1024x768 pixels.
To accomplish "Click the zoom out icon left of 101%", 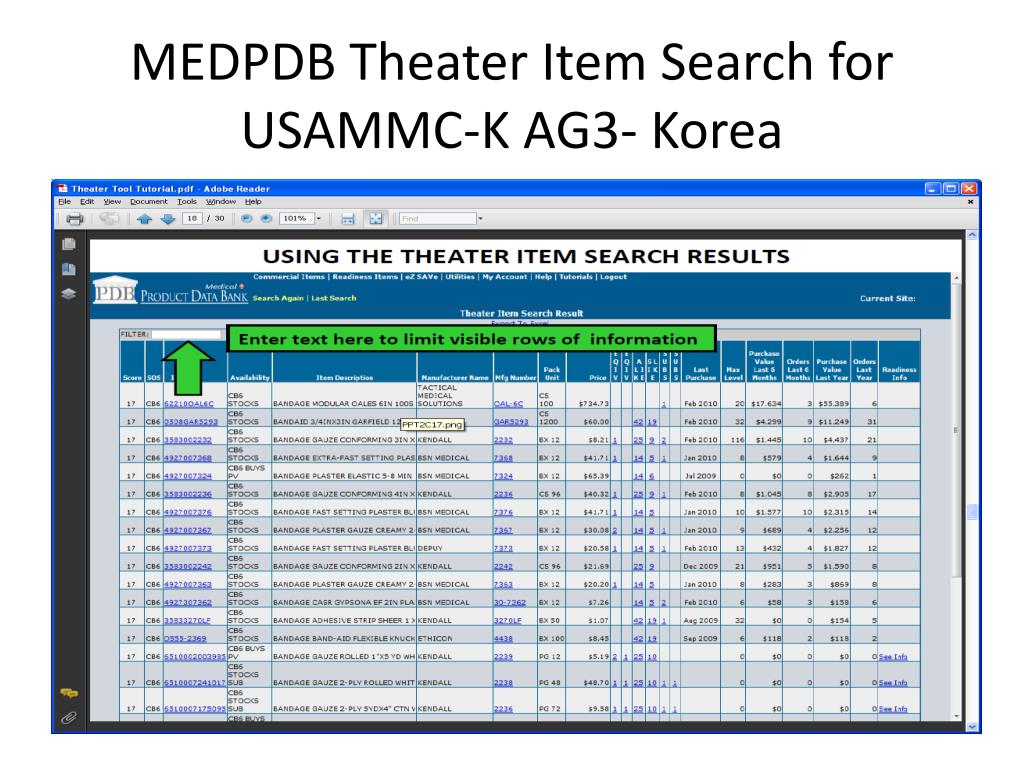I will [x=246, y=219].
